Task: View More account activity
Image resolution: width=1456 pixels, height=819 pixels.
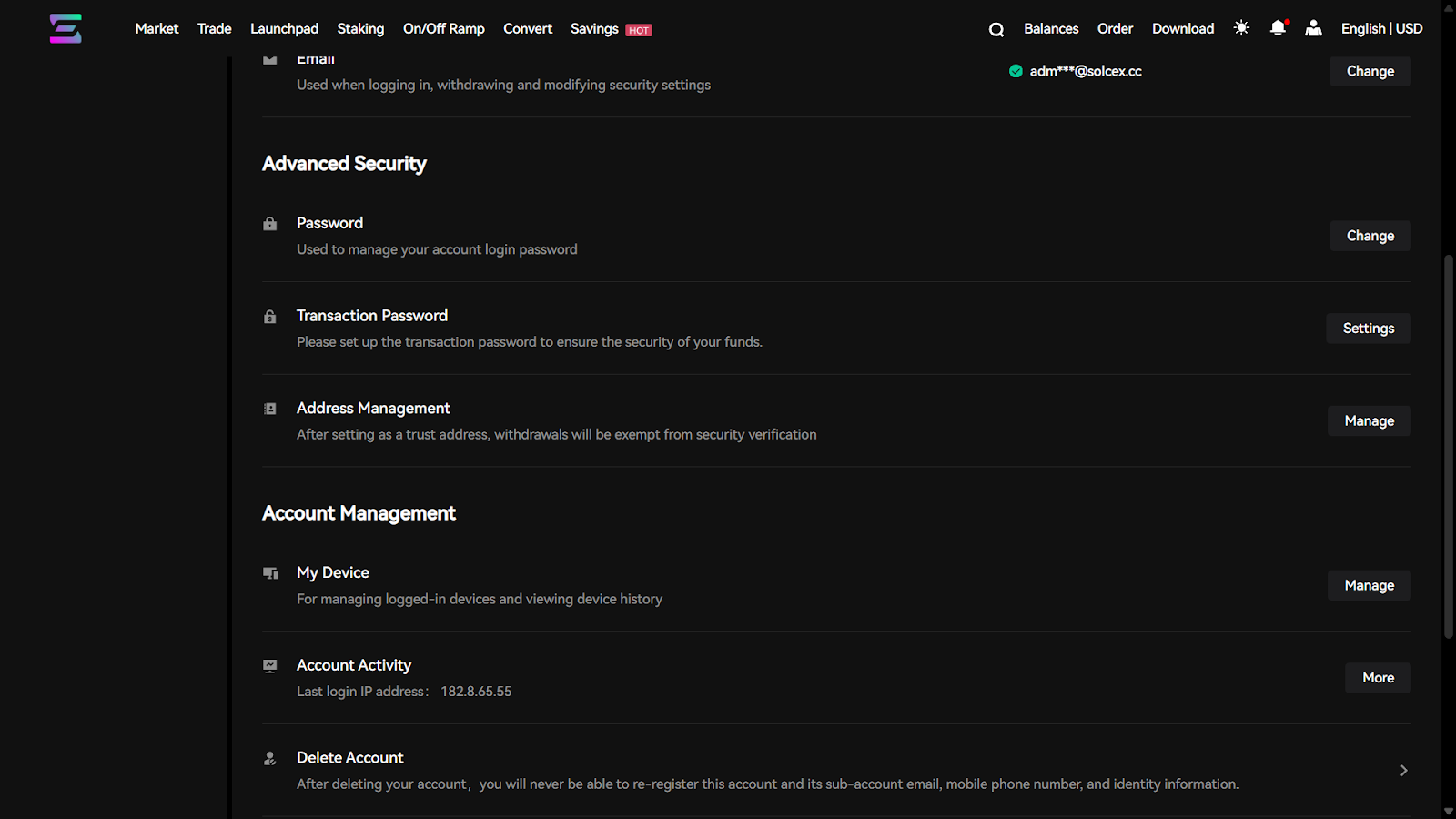Action: (1378, 678)
